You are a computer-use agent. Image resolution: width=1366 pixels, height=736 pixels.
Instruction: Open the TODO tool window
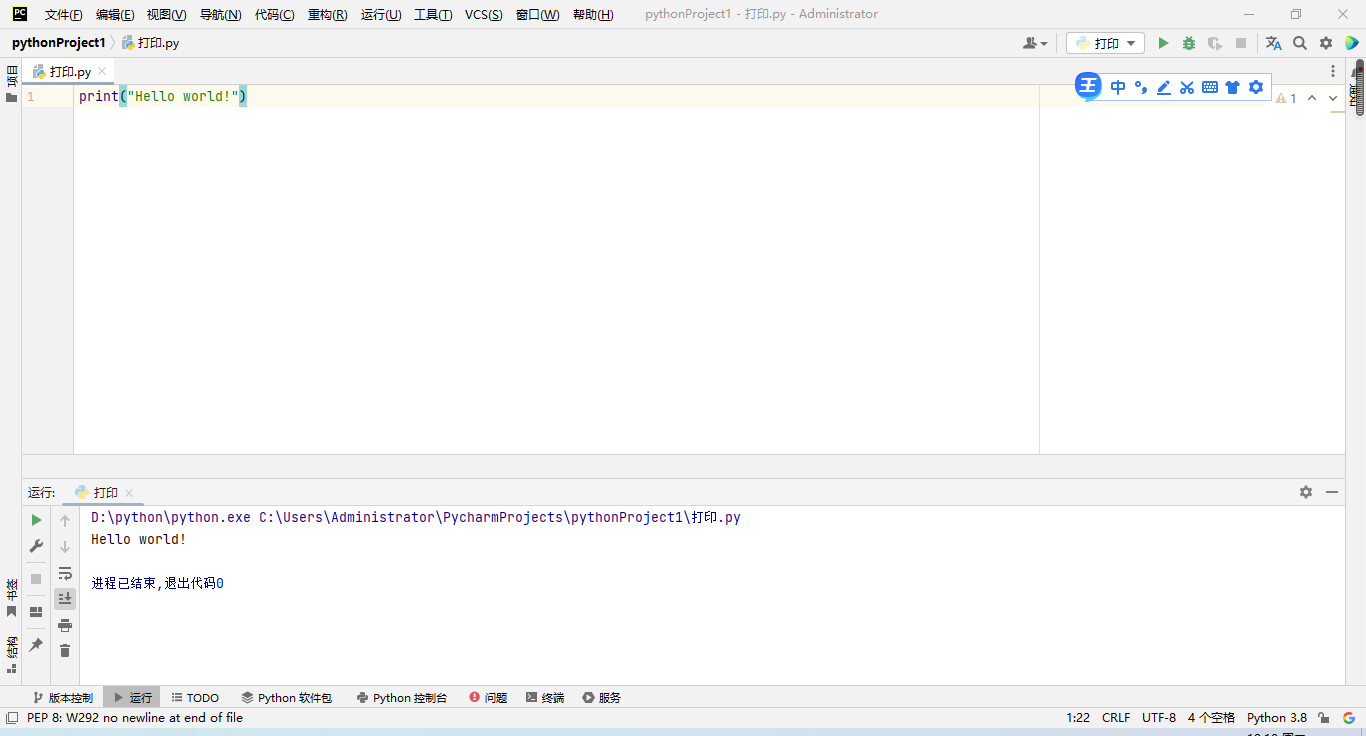[195, 698]
